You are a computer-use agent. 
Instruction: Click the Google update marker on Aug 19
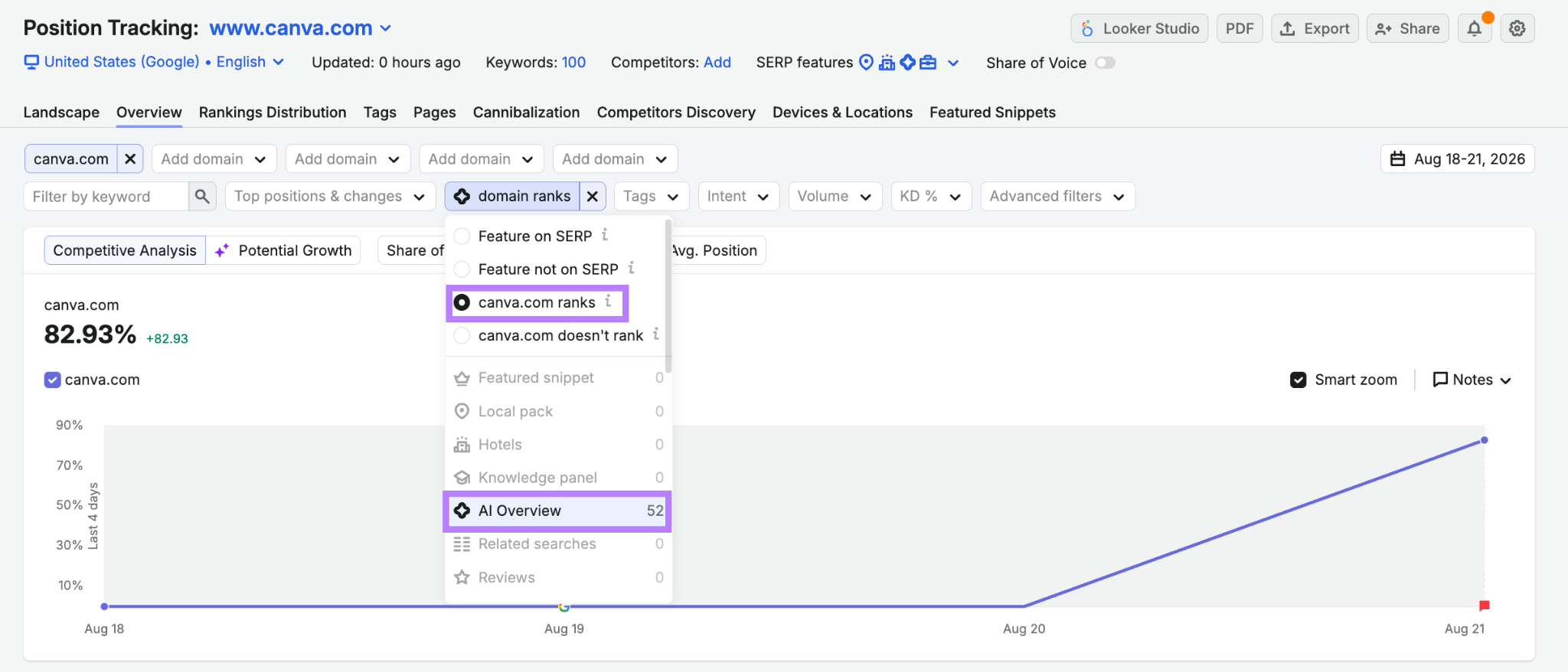(x=564, y=607)
